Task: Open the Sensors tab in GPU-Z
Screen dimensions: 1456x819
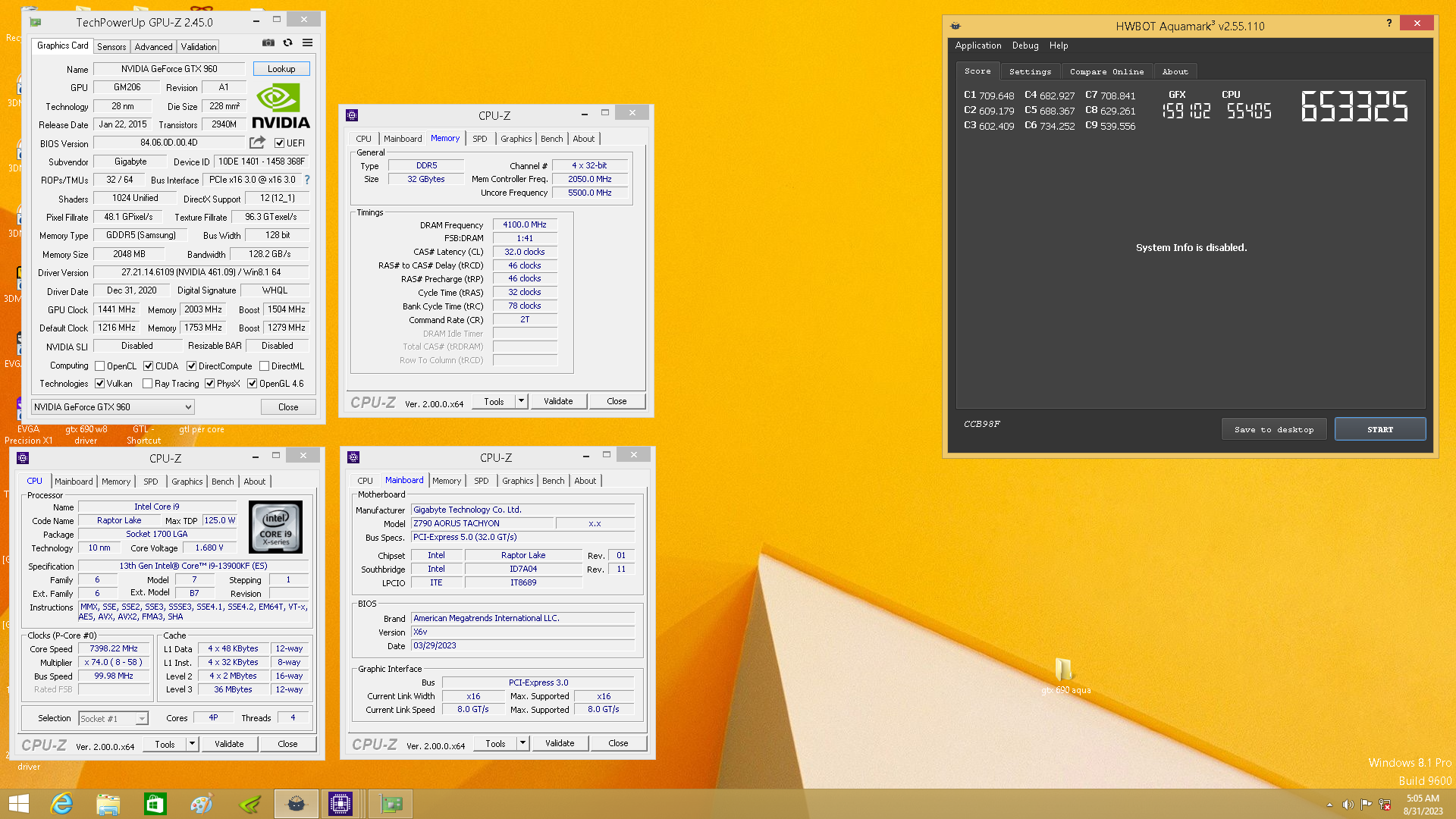Action: [111, 47]
